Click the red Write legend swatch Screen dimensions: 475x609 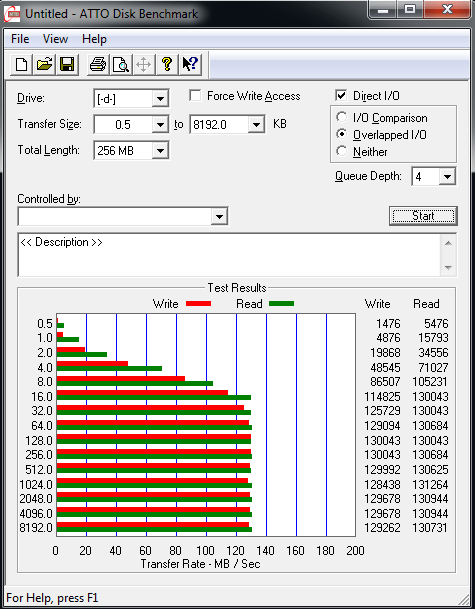pos(198,304)
